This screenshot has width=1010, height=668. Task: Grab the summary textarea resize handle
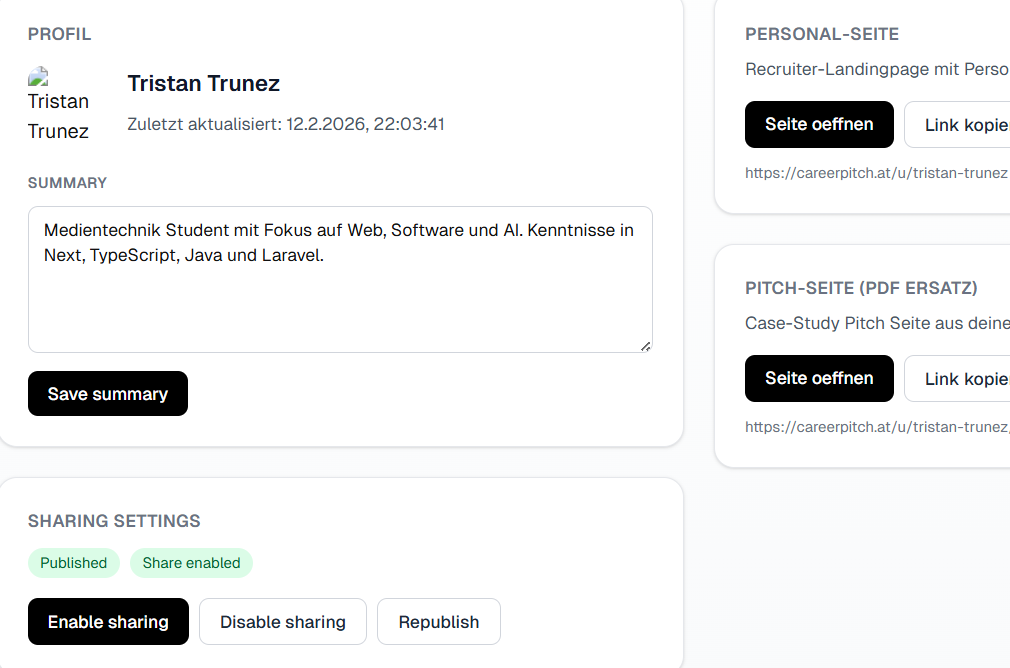tap(645, 346)
